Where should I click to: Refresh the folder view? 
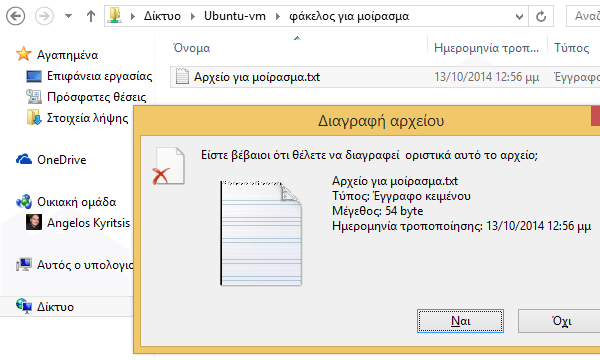coord(541,16)
